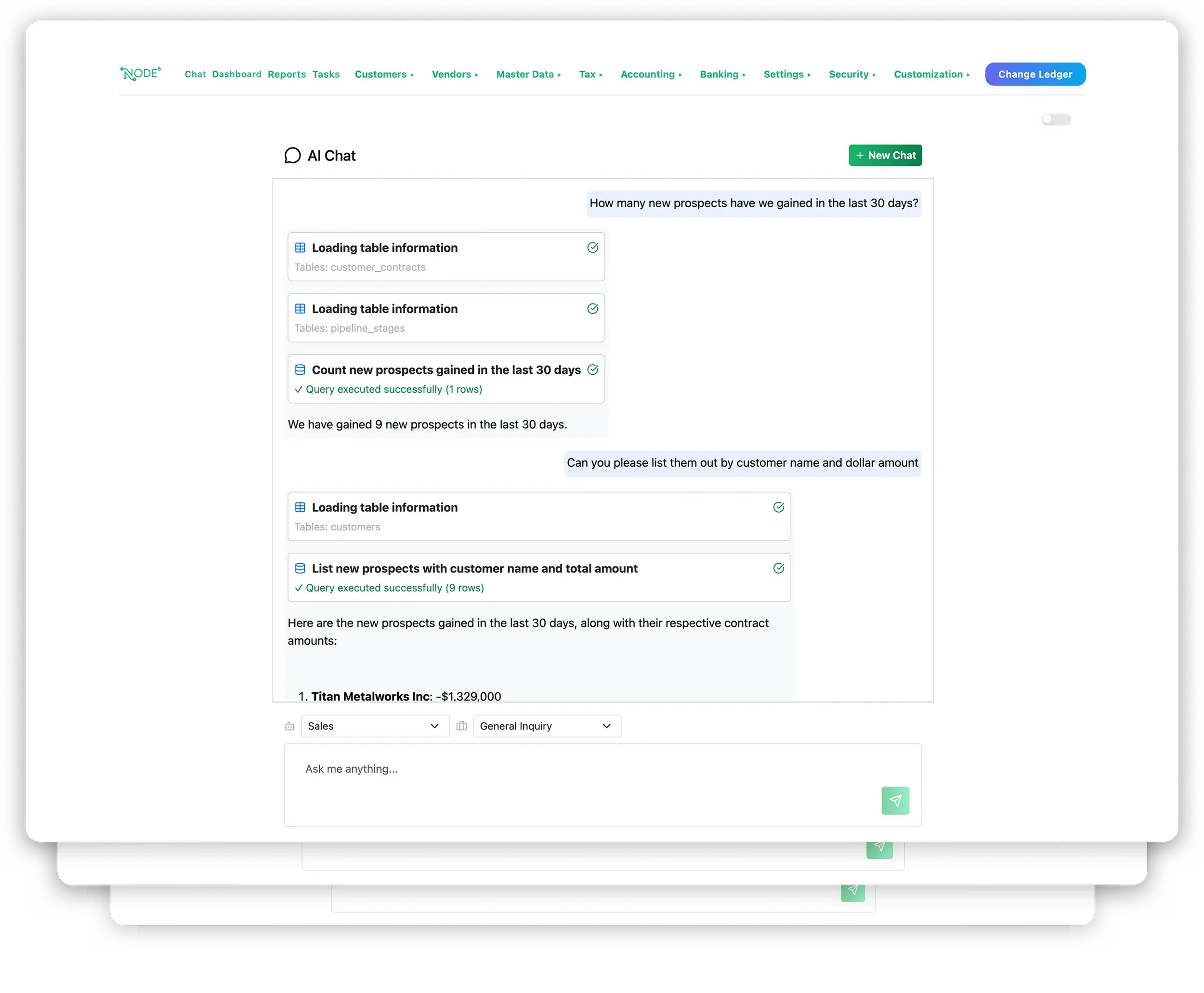Open the Dashboard nav item
1204x993 pixels.
coord(236,74)
